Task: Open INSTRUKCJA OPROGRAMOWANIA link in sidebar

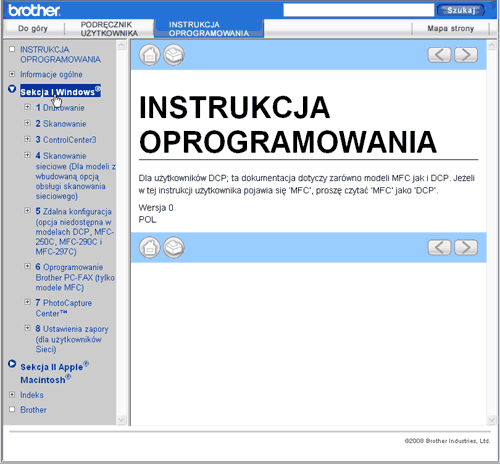Action: click(60, 54)
